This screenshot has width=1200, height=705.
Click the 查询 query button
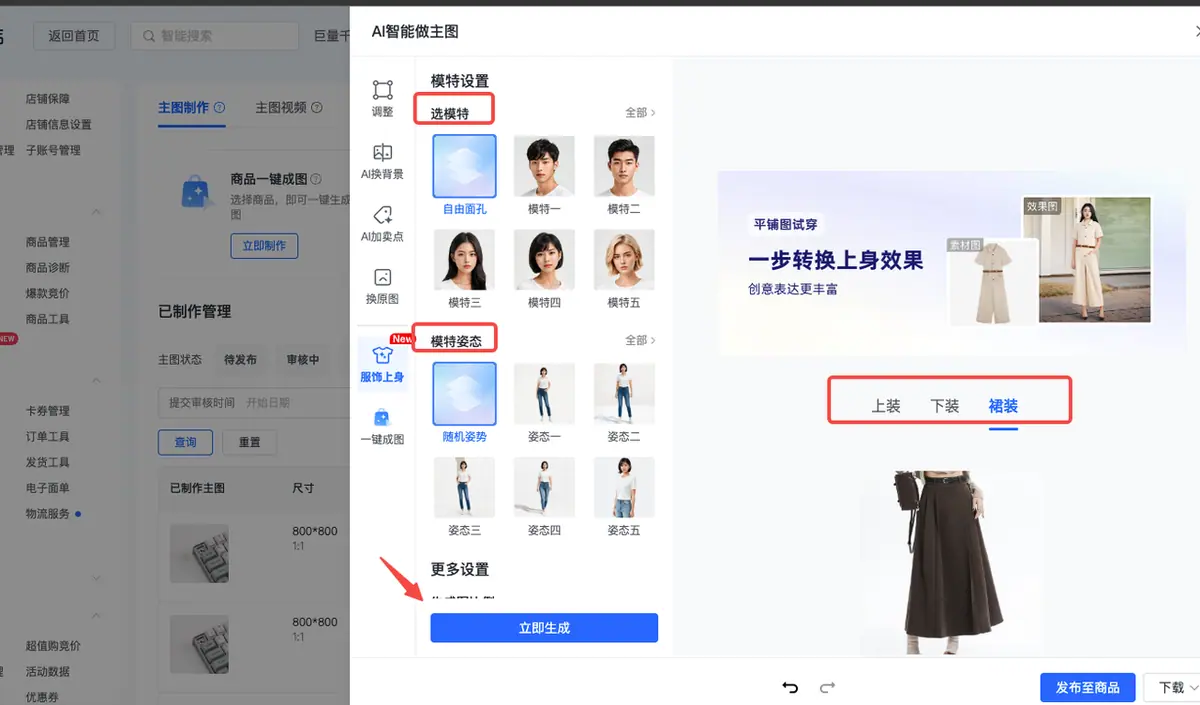pos(185,442)
